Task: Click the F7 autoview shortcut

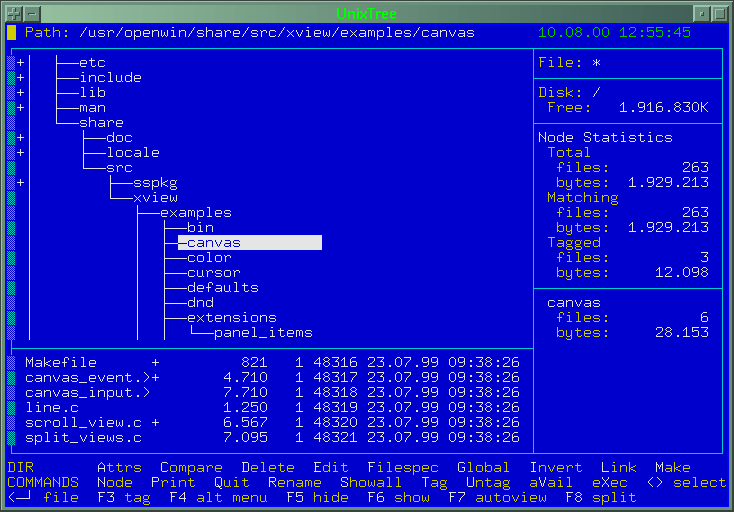Action: (x=497, y=497)
